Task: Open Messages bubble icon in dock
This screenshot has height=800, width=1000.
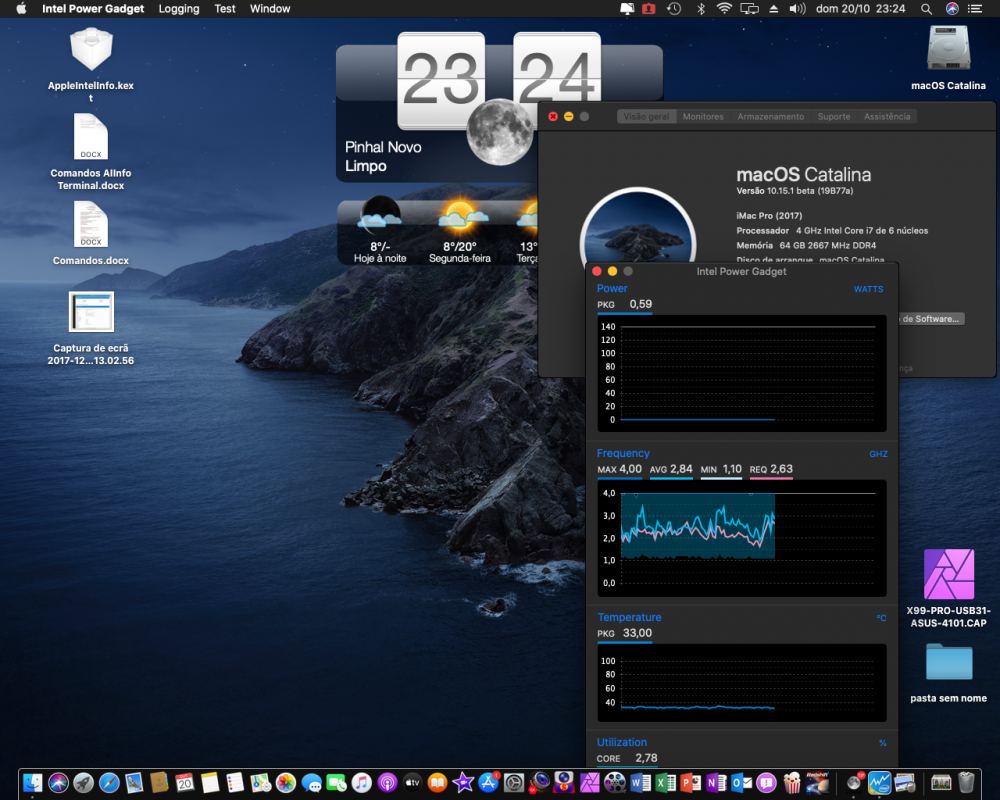Action: (x=311, y=782)
